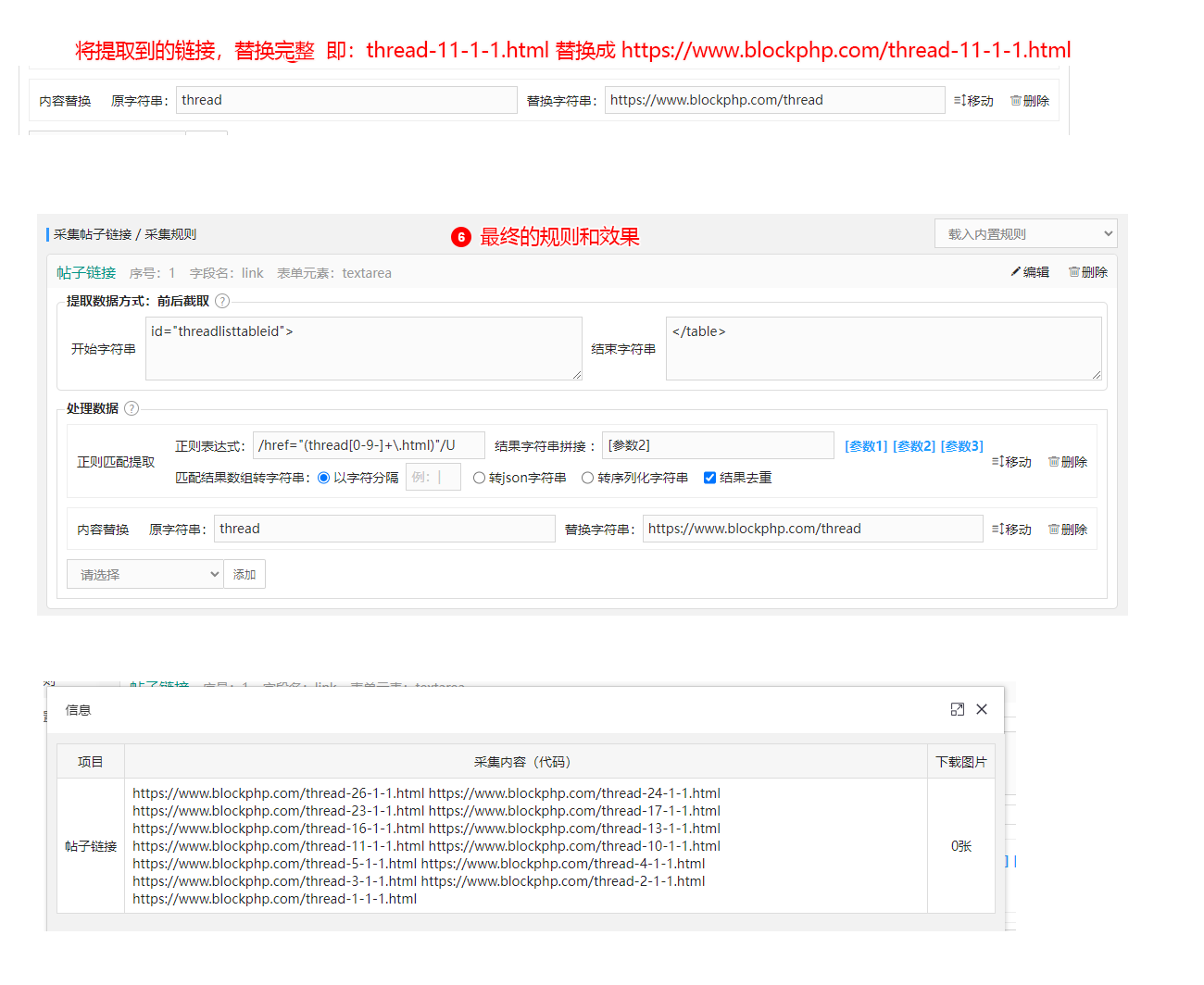Open help icon beside 处理数据
Viewport: 1204px width, 985px height.
[132, 408]
